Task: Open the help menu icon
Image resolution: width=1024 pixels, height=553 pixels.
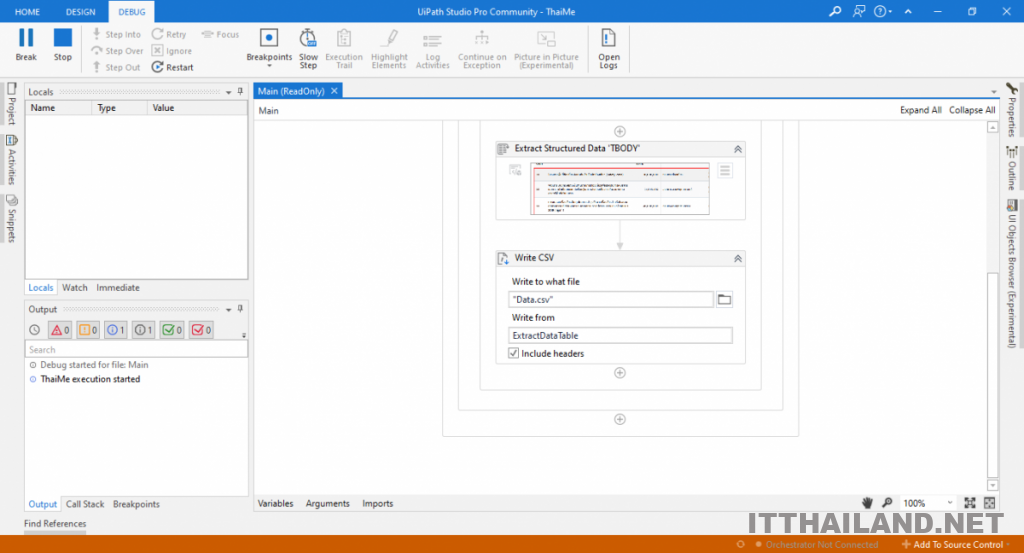Action: [882, 11]
